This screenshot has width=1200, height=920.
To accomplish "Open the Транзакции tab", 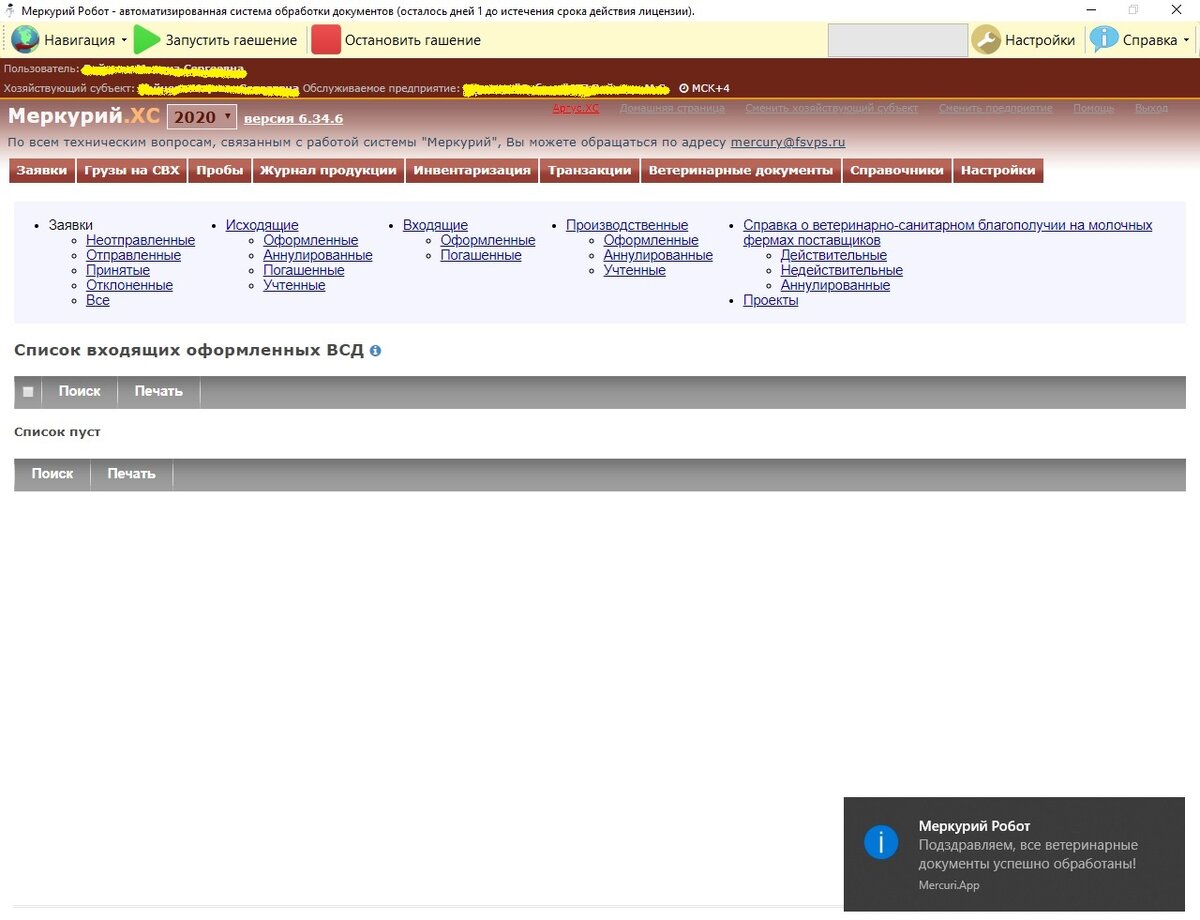I will tap(590, 171).
